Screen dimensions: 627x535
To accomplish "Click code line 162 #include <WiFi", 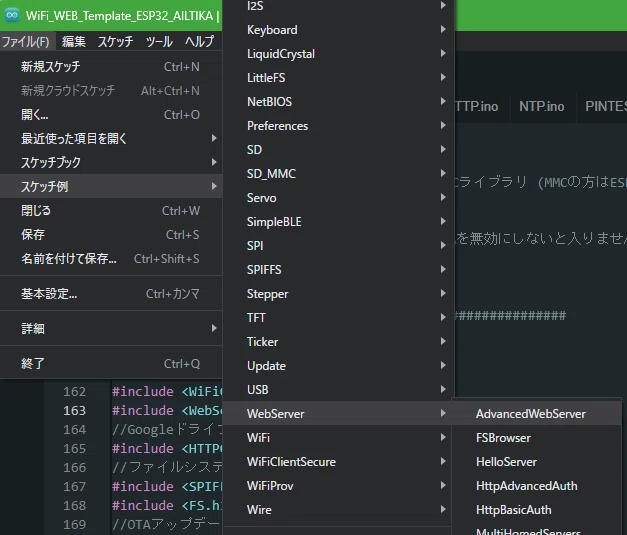I will pos(167,391).
